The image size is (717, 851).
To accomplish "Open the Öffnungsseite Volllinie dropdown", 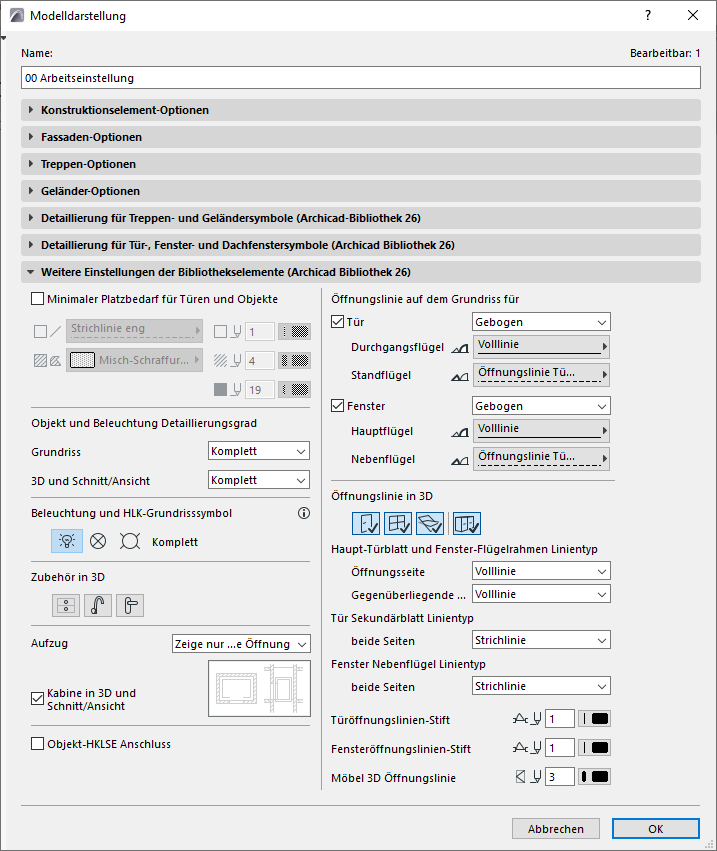I will click(x=541, y=571).
